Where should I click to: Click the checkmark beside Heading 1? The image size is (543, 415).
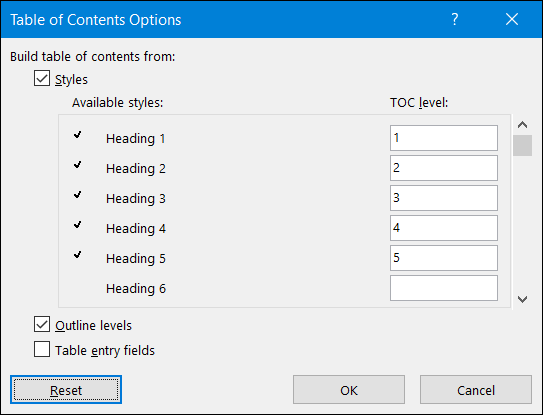pyautogui.click(x=78, y=135)
